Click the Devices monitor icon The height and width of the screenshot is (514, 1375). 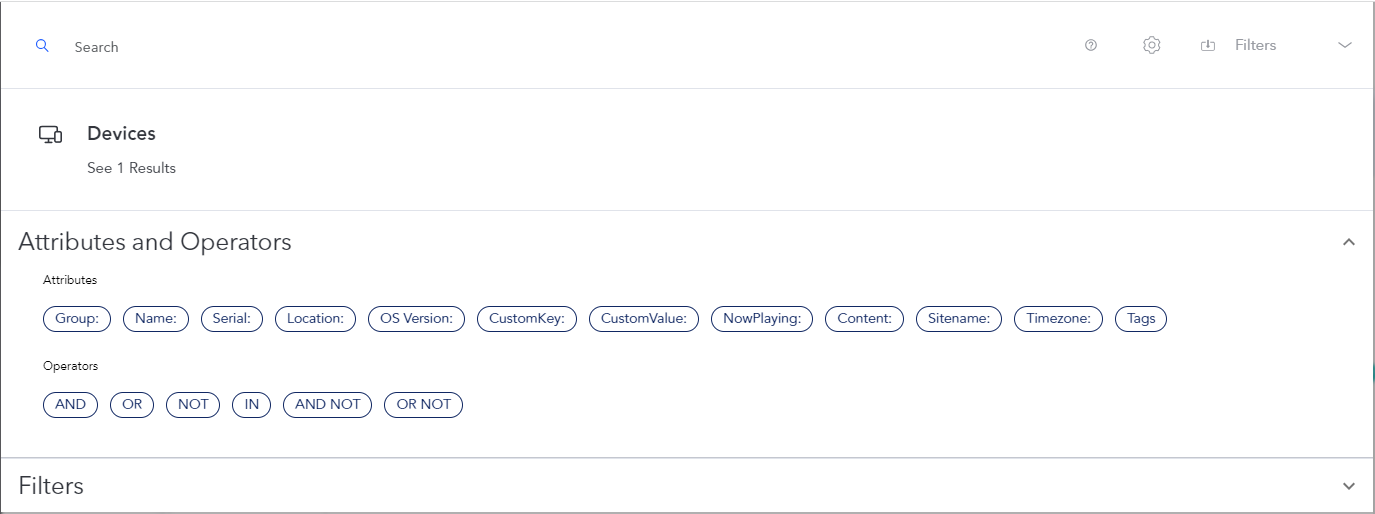50,134
